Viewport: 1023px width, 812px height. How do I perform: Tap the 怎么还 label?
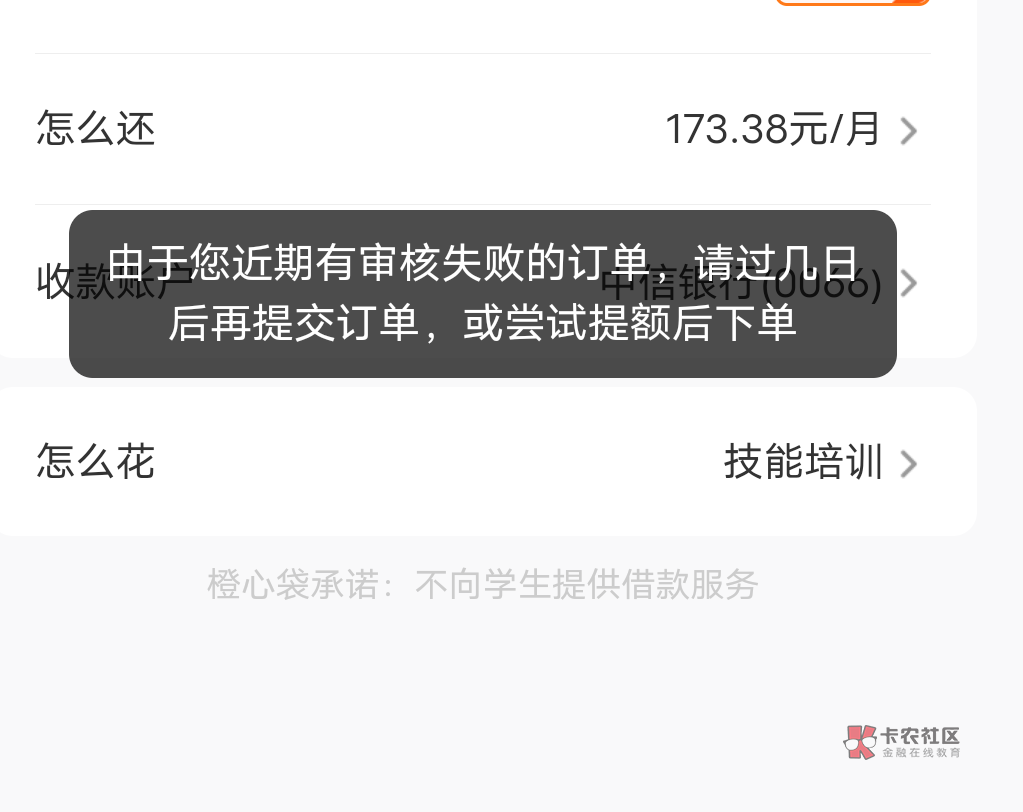point(95,128)
